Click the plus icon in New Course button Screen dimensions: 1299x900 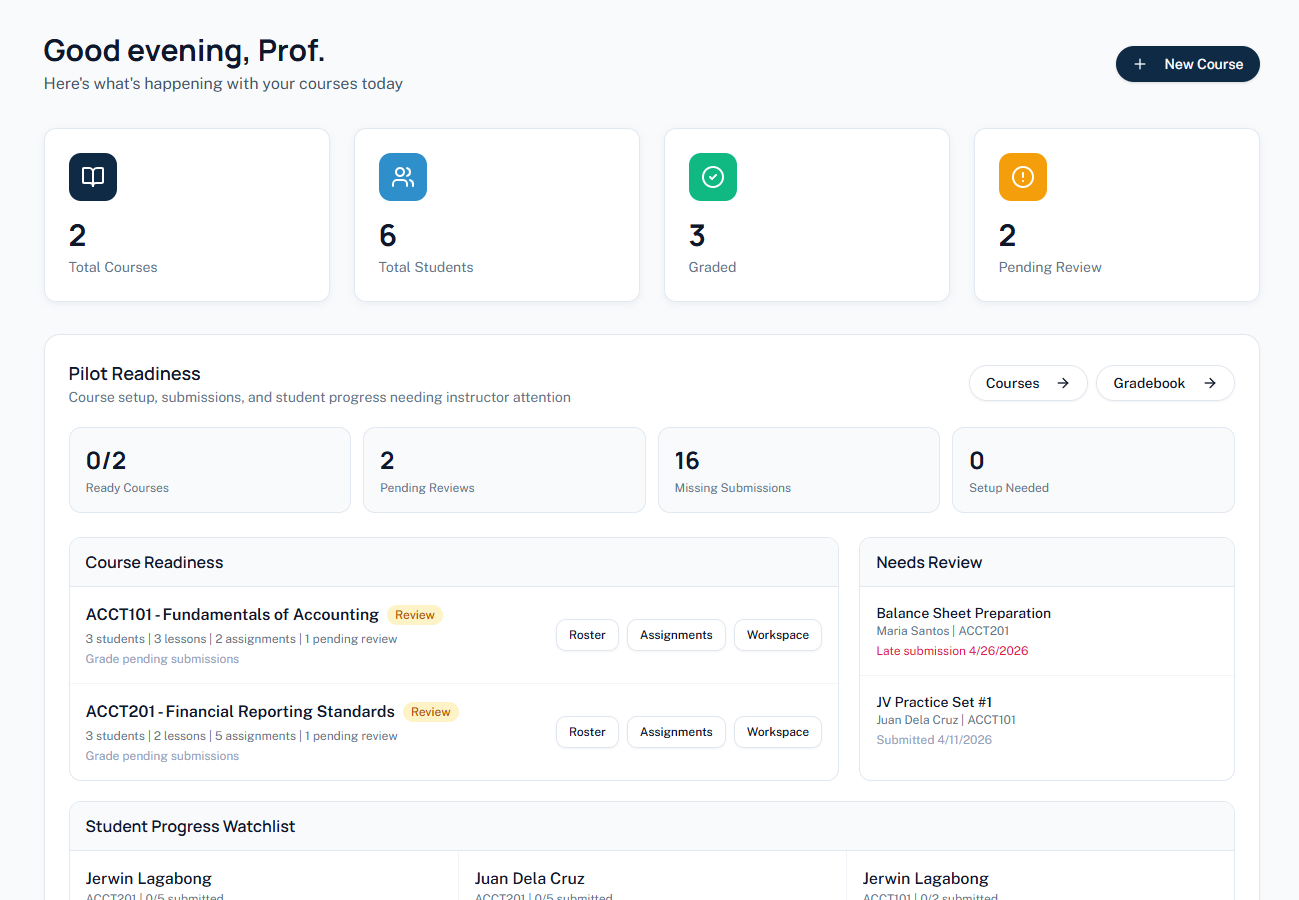[1140, 64]
